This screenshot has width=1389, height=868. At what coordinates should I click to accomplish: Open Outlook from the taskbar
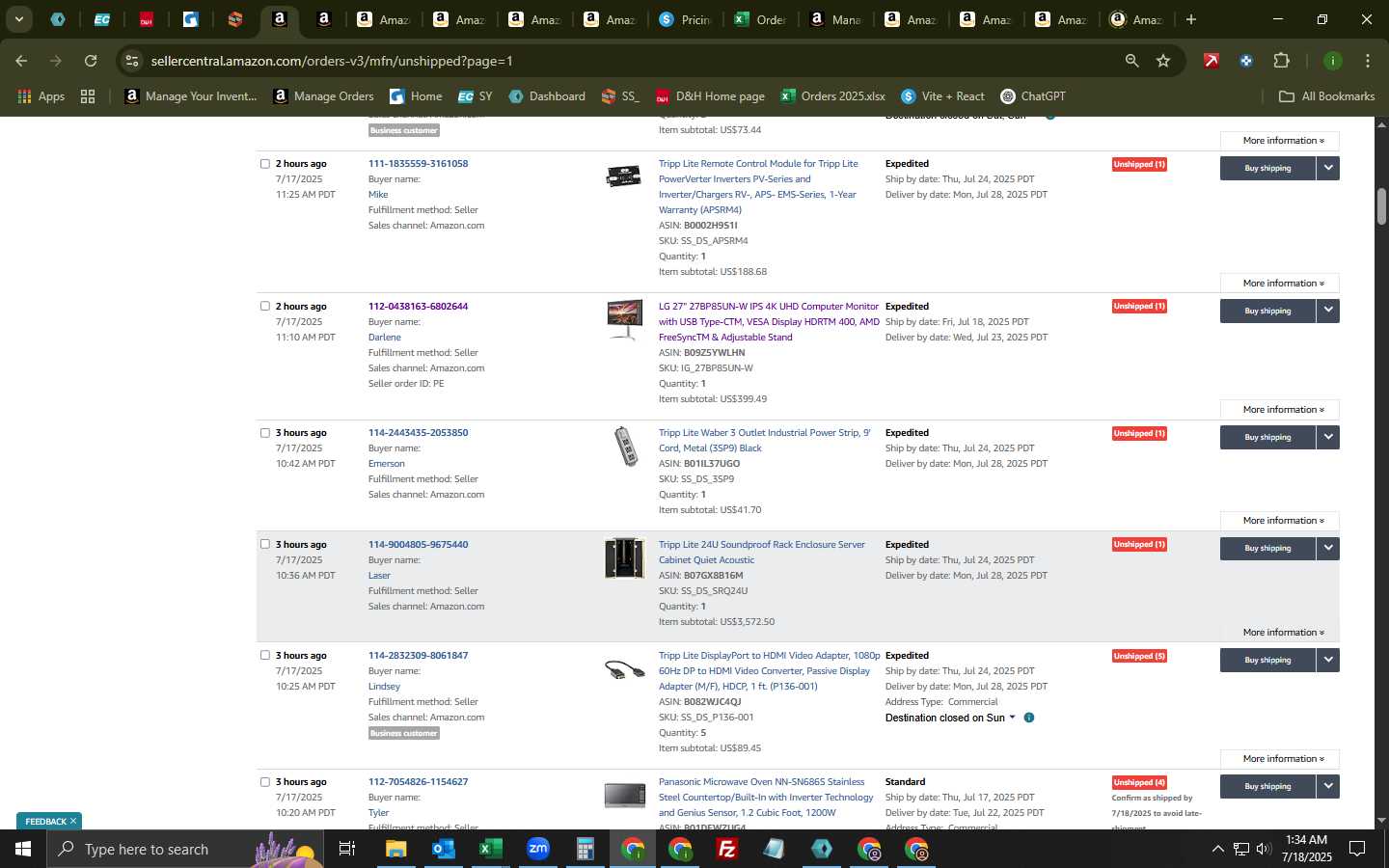[443, 849]
